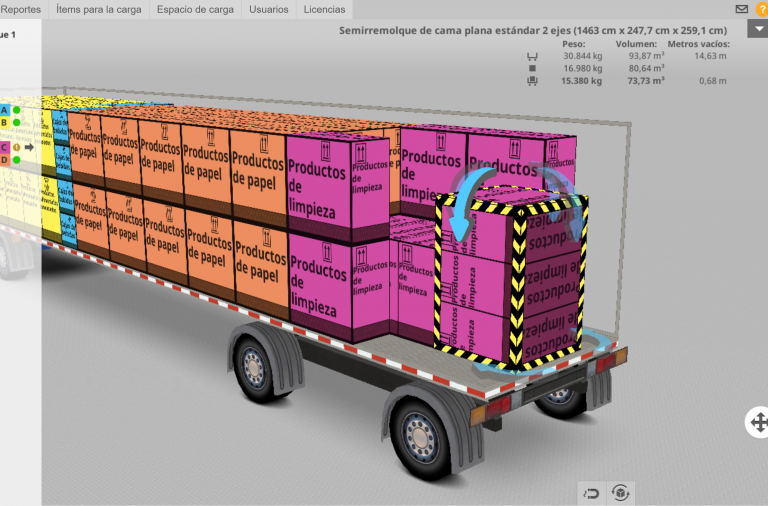Open the Reportes menu

[x=21, y=9]
